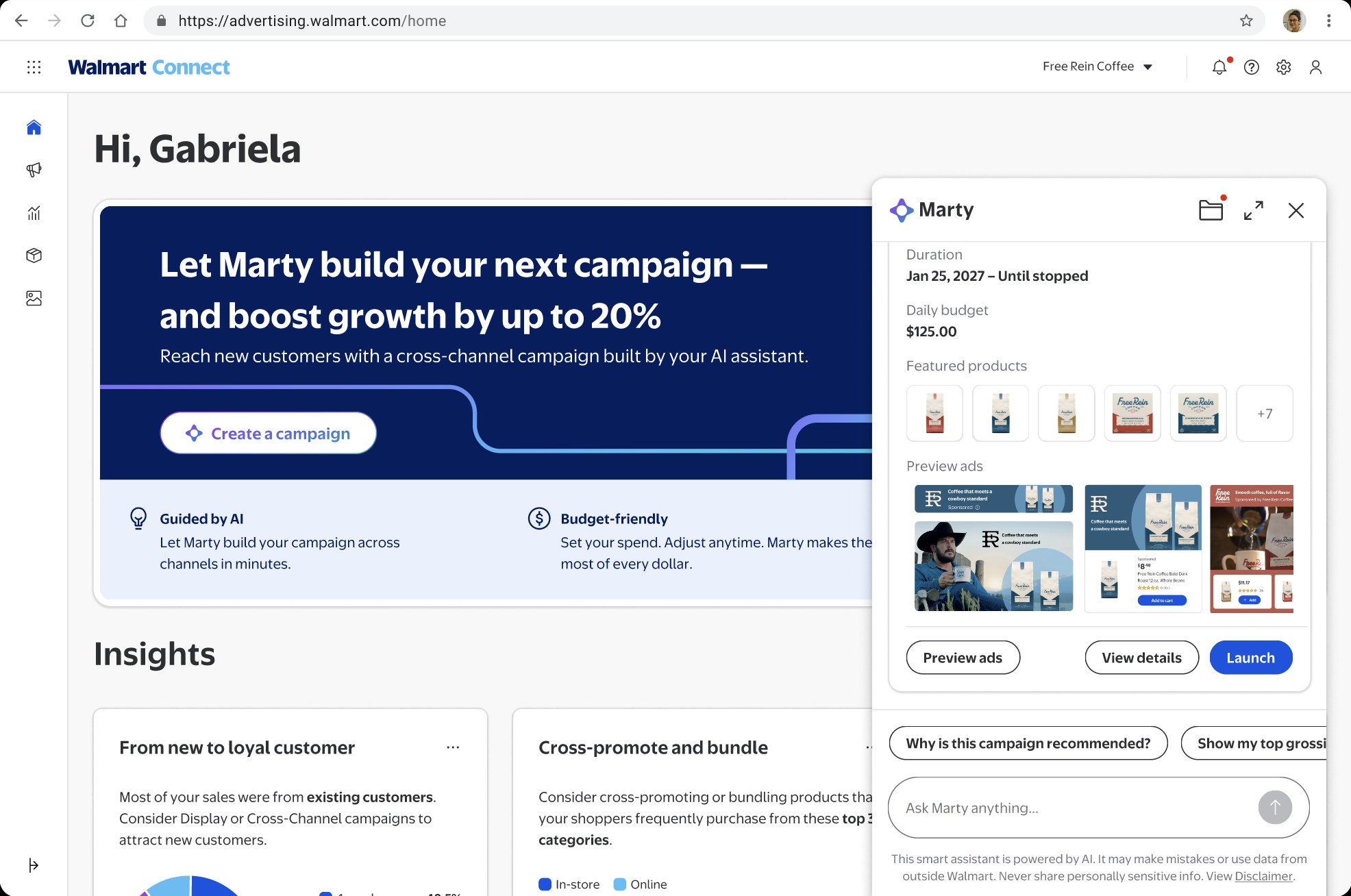Screen dimensions: 1351x896
Task: Expand the Free Rein Coffee account dropdown
Action: tap(1098, 66)
